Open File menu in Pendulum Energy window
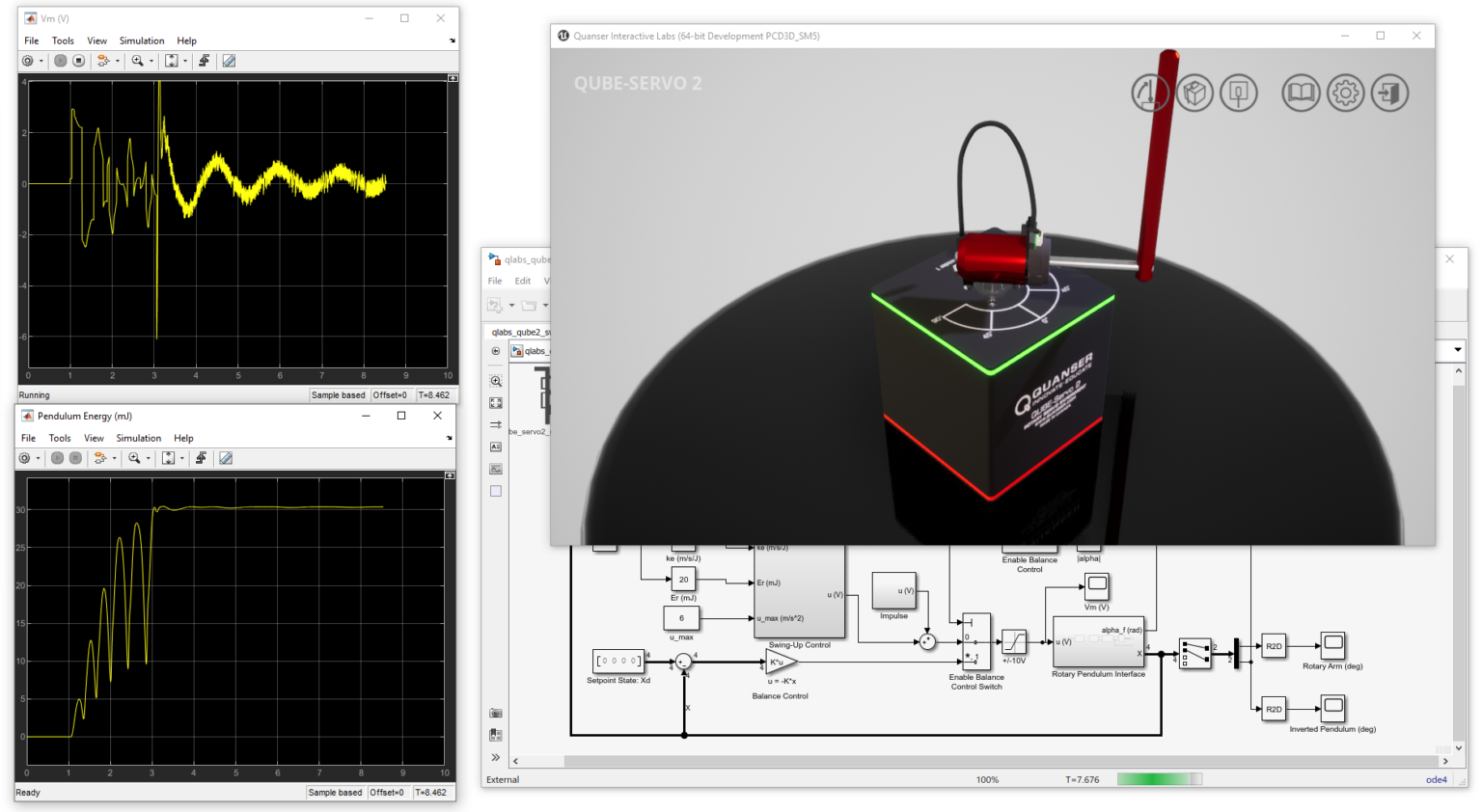 click(x=29, y=438)
